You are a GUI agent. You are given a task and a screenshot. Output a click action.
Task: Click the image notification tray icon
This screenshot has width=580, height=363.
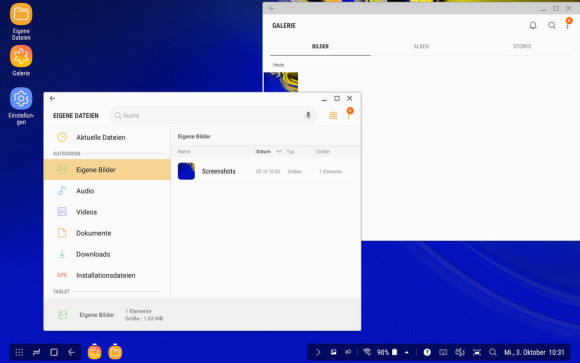[334, 352]
